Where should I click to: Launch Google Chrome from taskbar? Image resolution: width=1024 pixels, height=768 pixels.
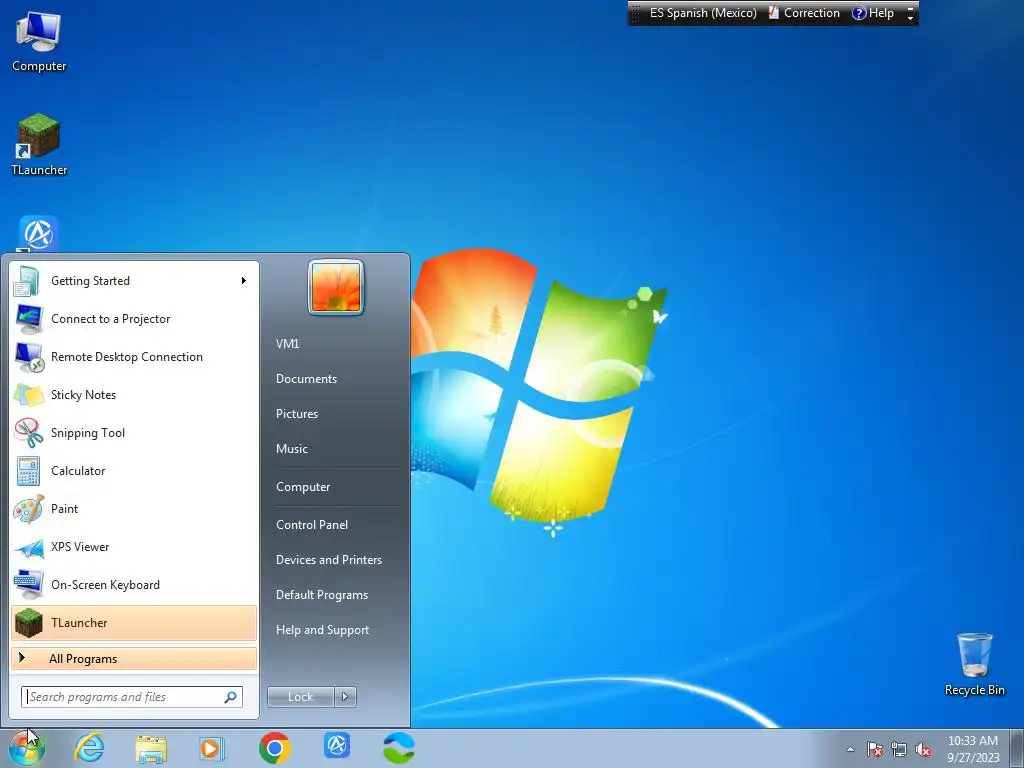[274, 748]
